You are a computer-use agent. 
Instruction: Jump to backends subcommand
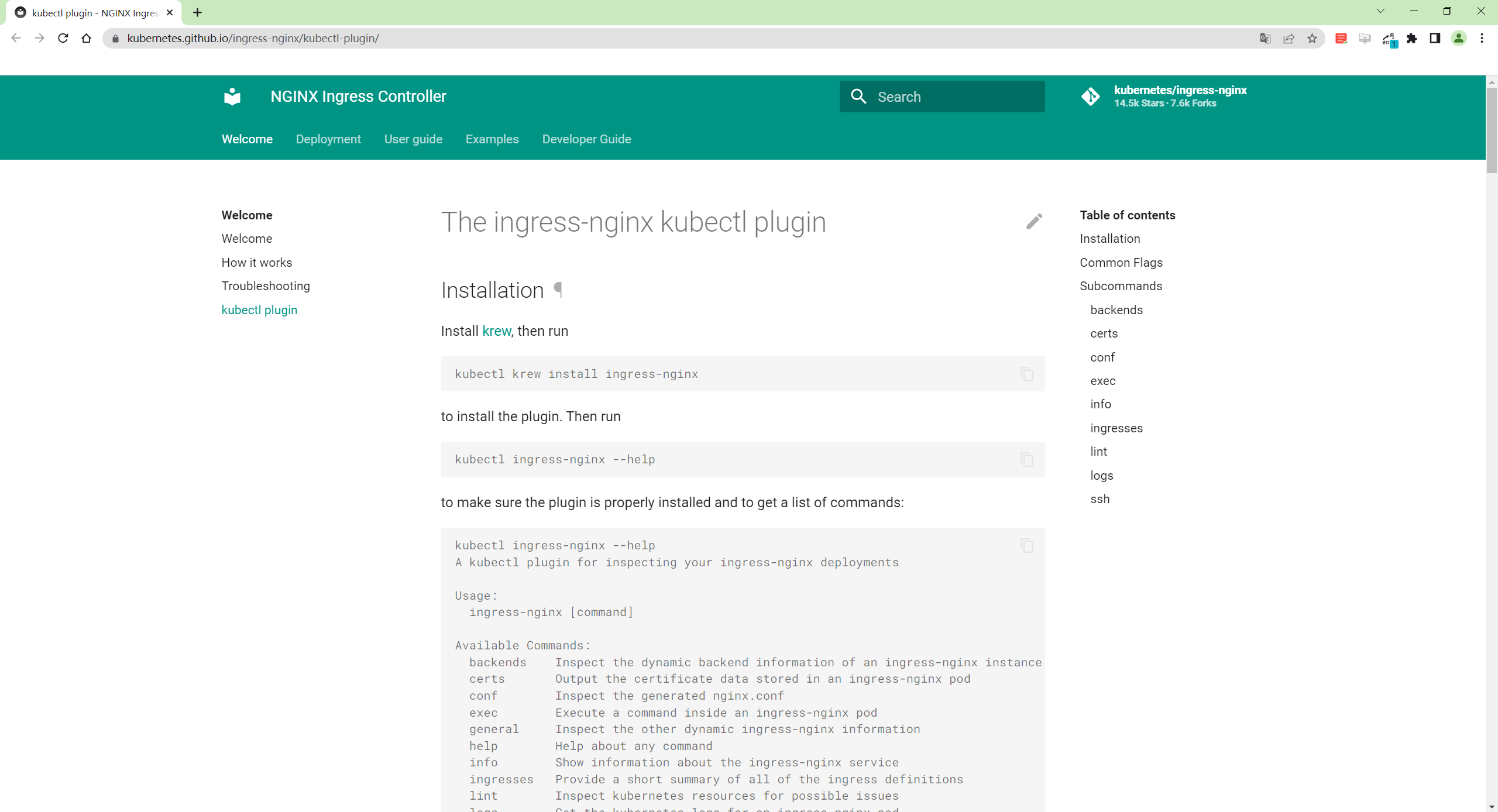point(1116,310)
